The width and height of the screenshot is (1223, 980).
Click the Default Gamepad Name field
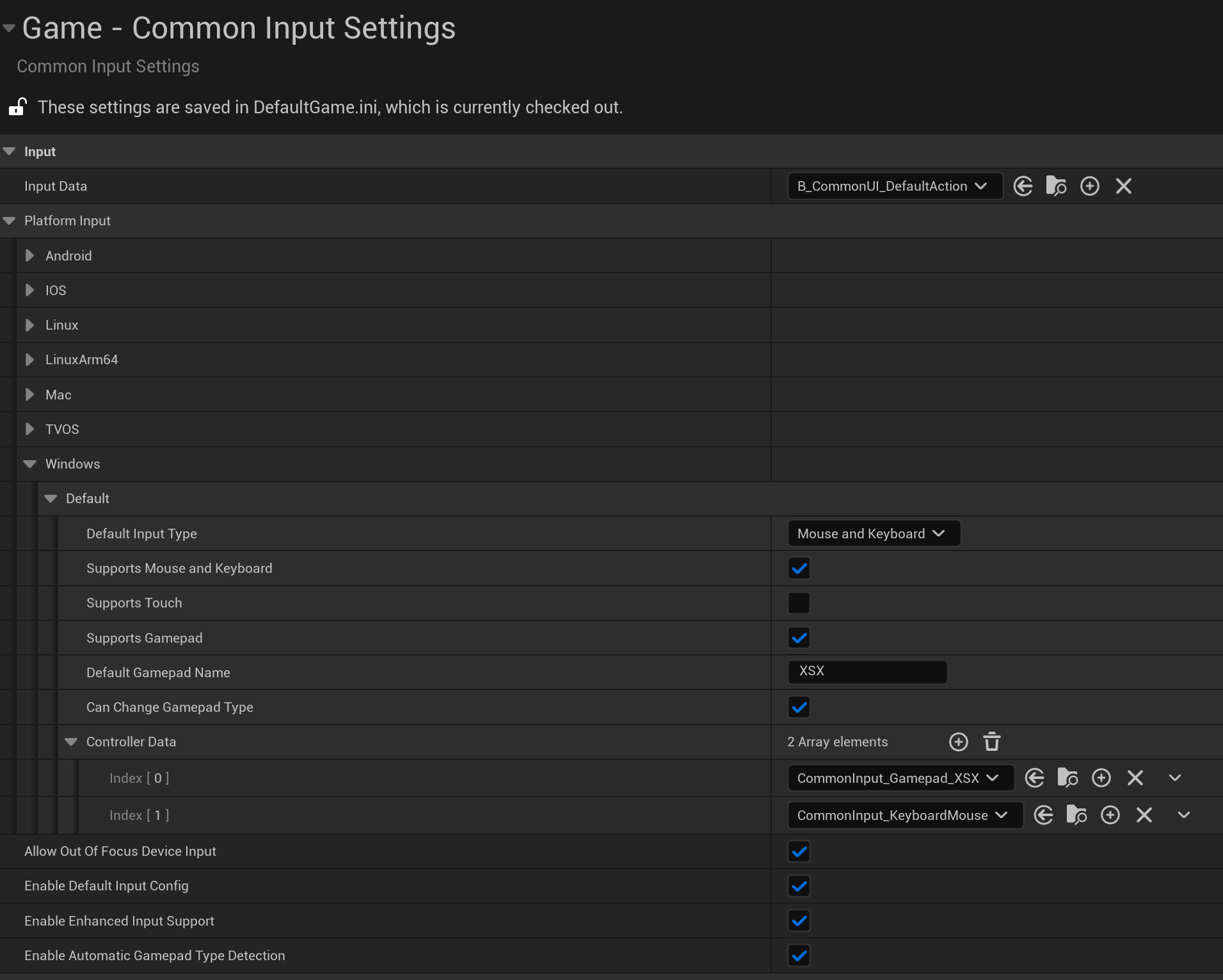tap(867, 671)
